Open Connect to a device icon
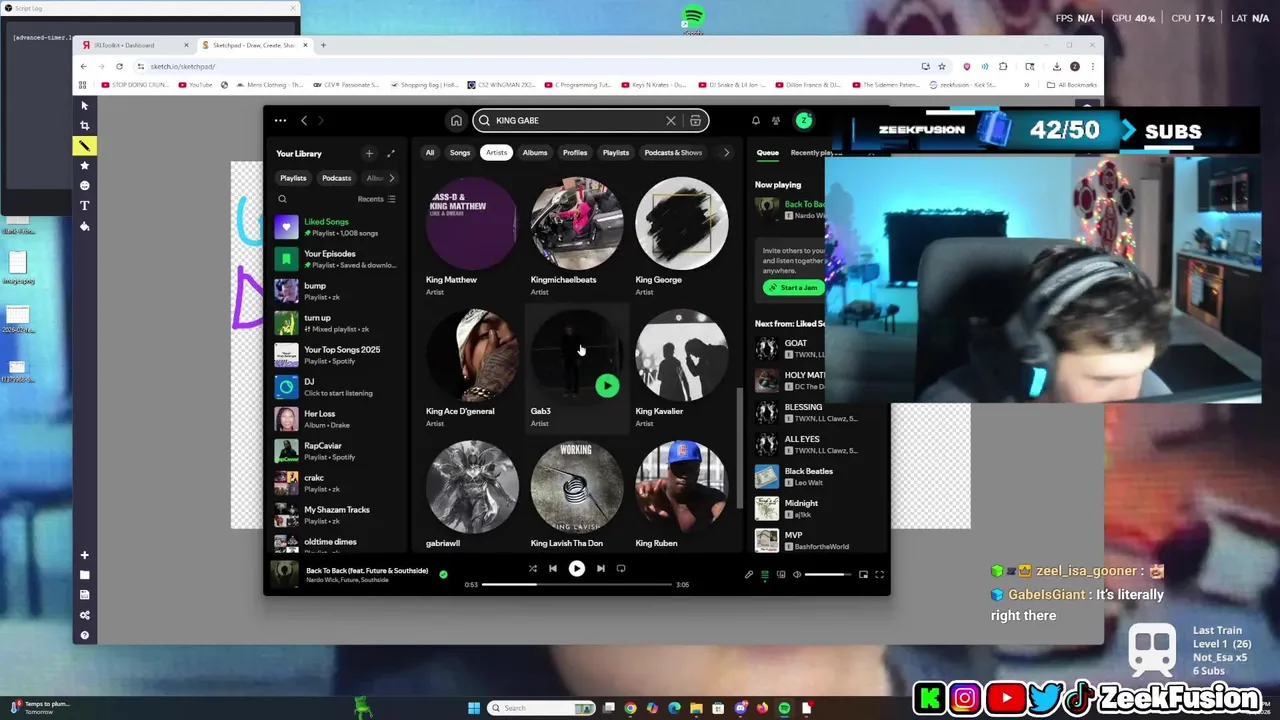 point(781,574)
